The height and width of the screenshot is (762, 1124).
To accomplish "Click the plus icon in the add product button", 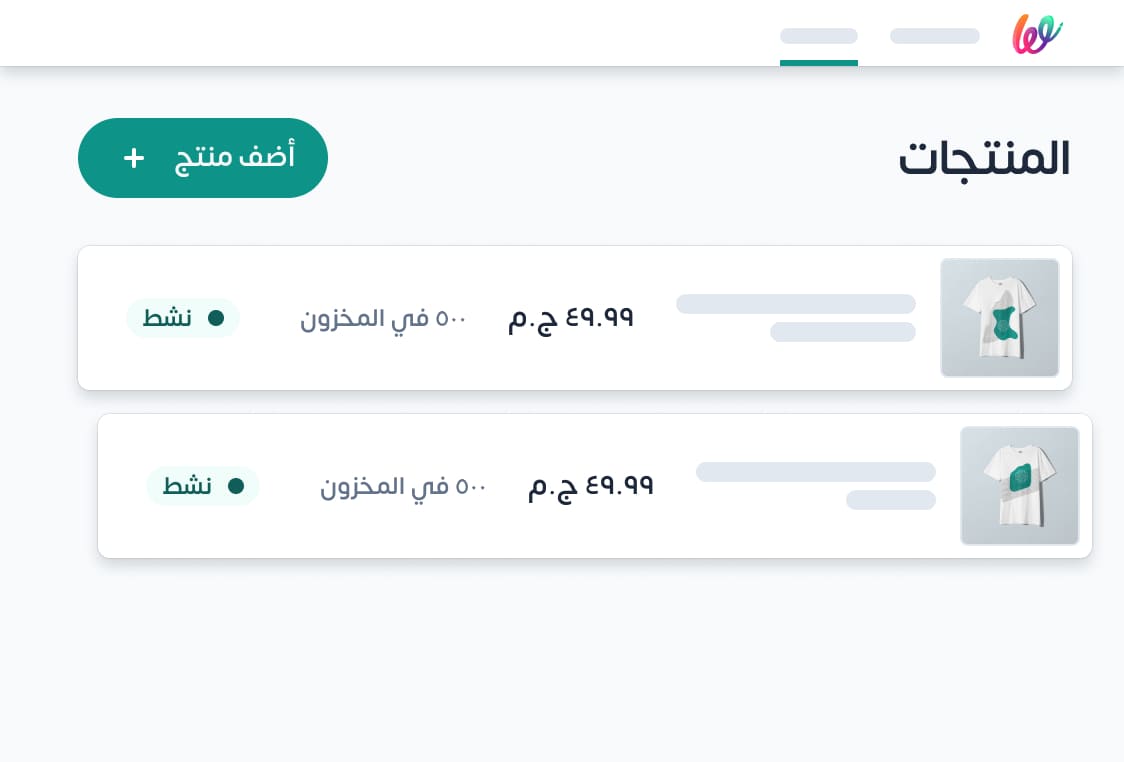I will pyautogui.click(x=134, y=158).
